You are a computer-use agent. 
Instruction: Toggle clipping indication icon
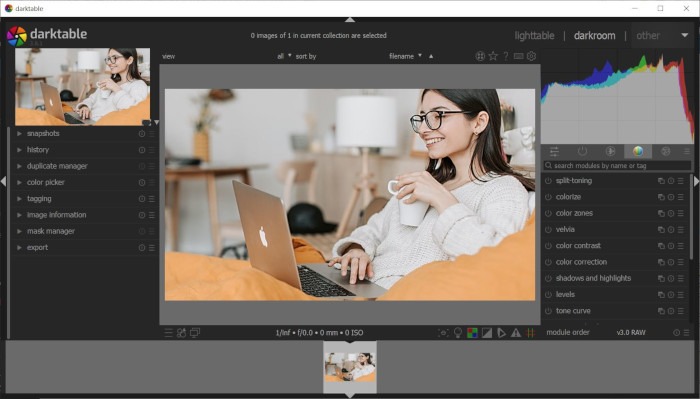pyautogui.click(x=487, y=333)
